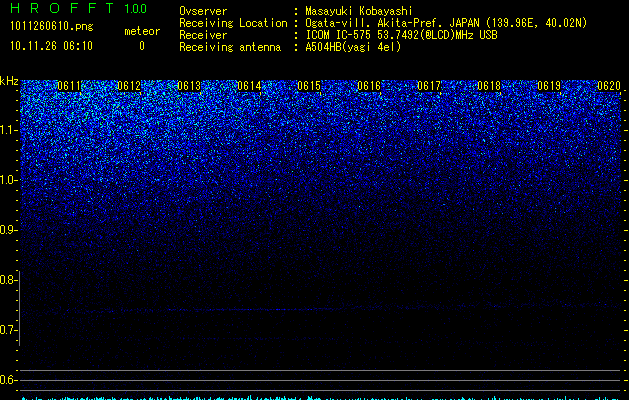Click the cyan signal level trace at bottom

click(x=321, y=398)
